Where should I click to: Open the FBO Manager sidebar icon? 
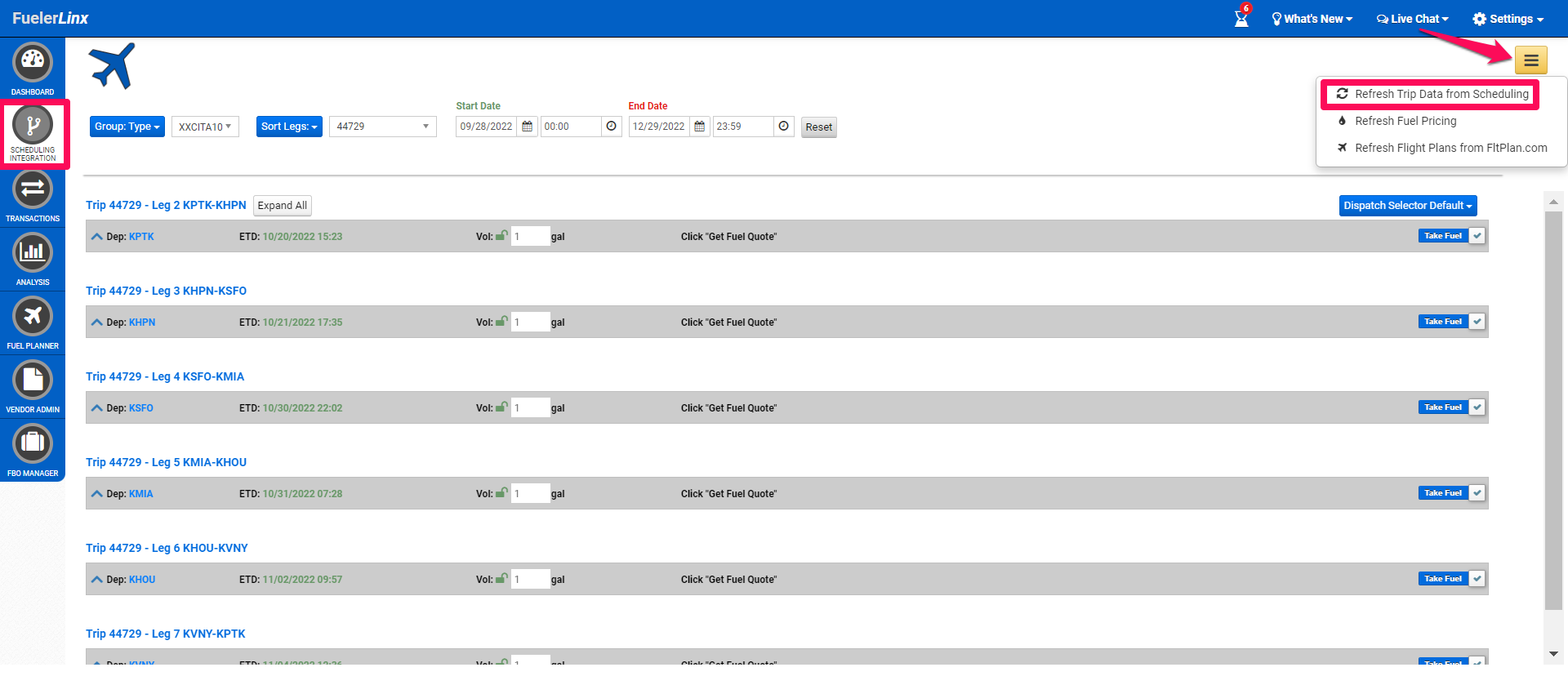point(33,451)
